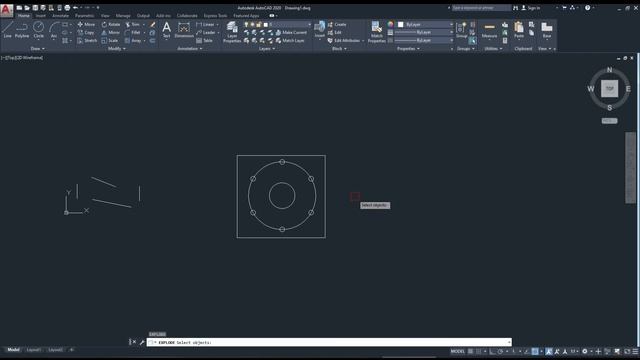Viewport: 640px width, 360px height.
Task: Toggle MODEL space button in status bar
Action: [x=458, y=351]
